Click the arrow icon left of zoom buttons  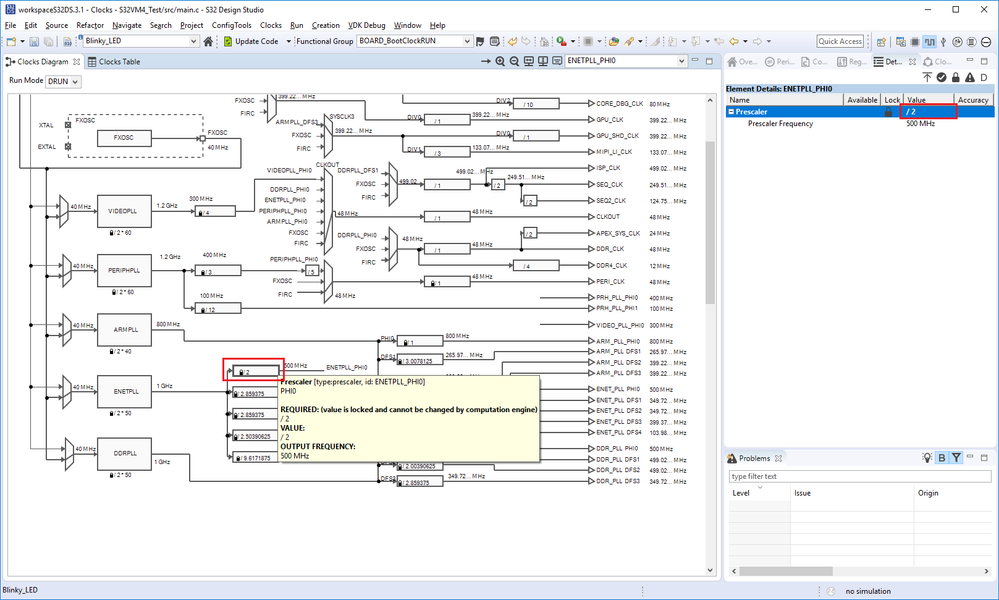coord(485,61)
